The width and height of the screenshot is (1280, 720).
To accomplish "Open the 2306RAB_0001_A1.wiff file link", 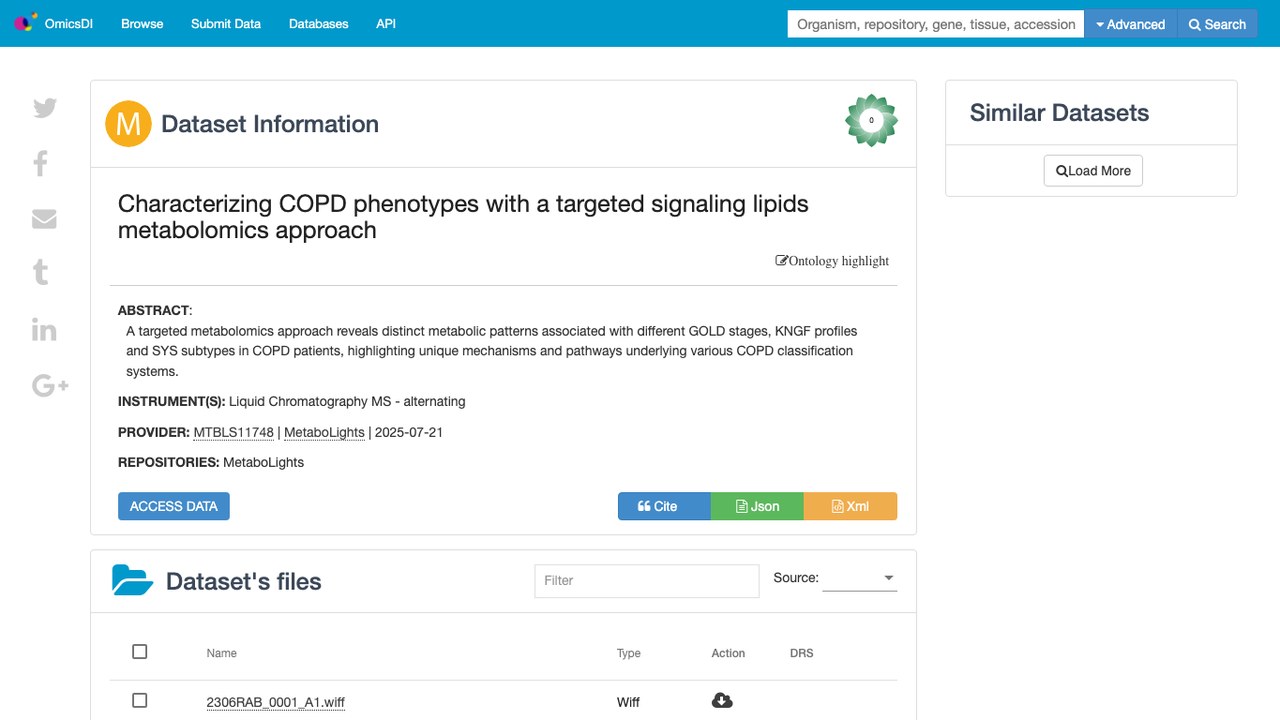I will pos(276,702).
